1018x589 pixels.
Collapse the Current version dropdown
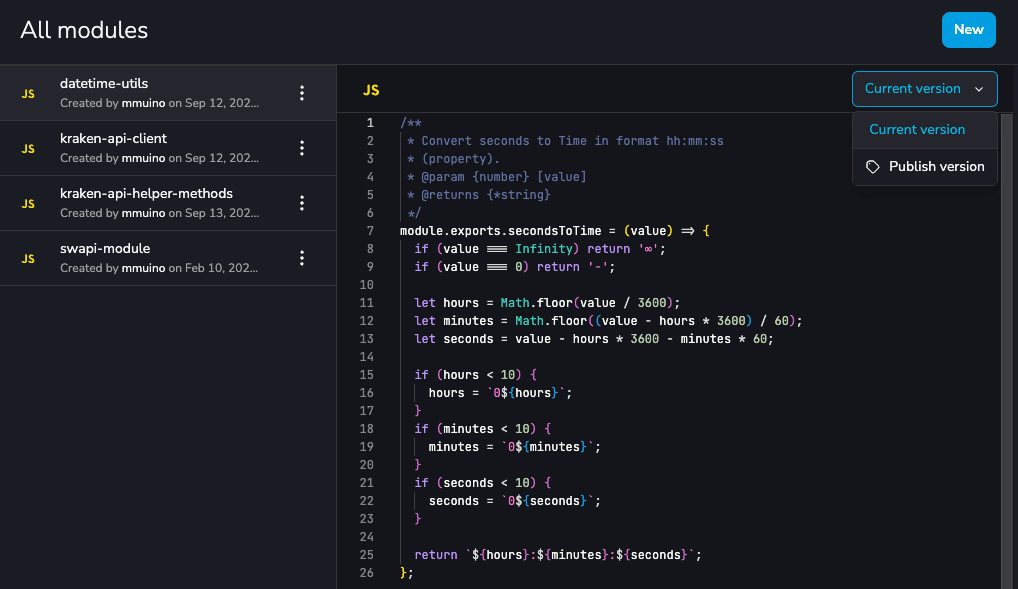(925, 89)
